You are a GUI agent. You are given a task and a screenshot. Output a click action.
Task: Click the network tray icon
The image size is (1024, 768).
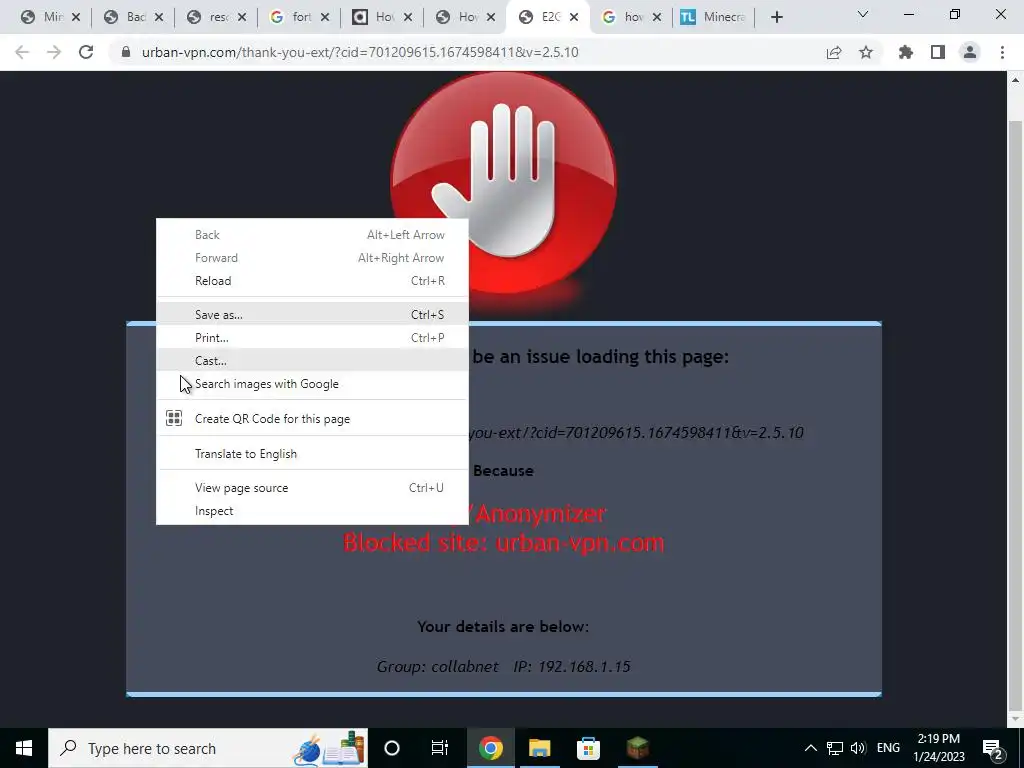835,748
